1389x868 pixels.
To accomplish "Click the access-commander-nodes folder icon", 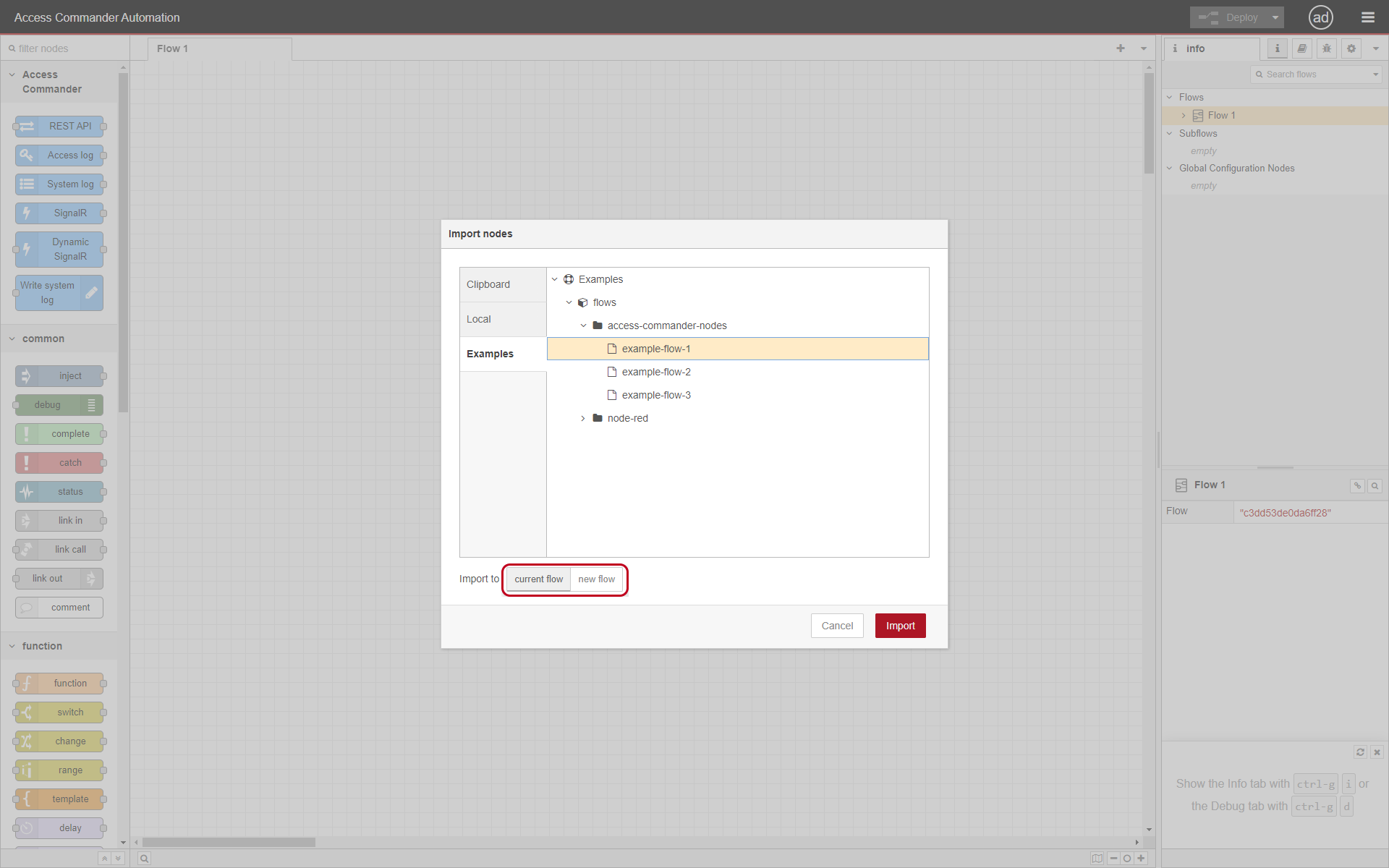I will pyautogui.click(x=598, y=325).
